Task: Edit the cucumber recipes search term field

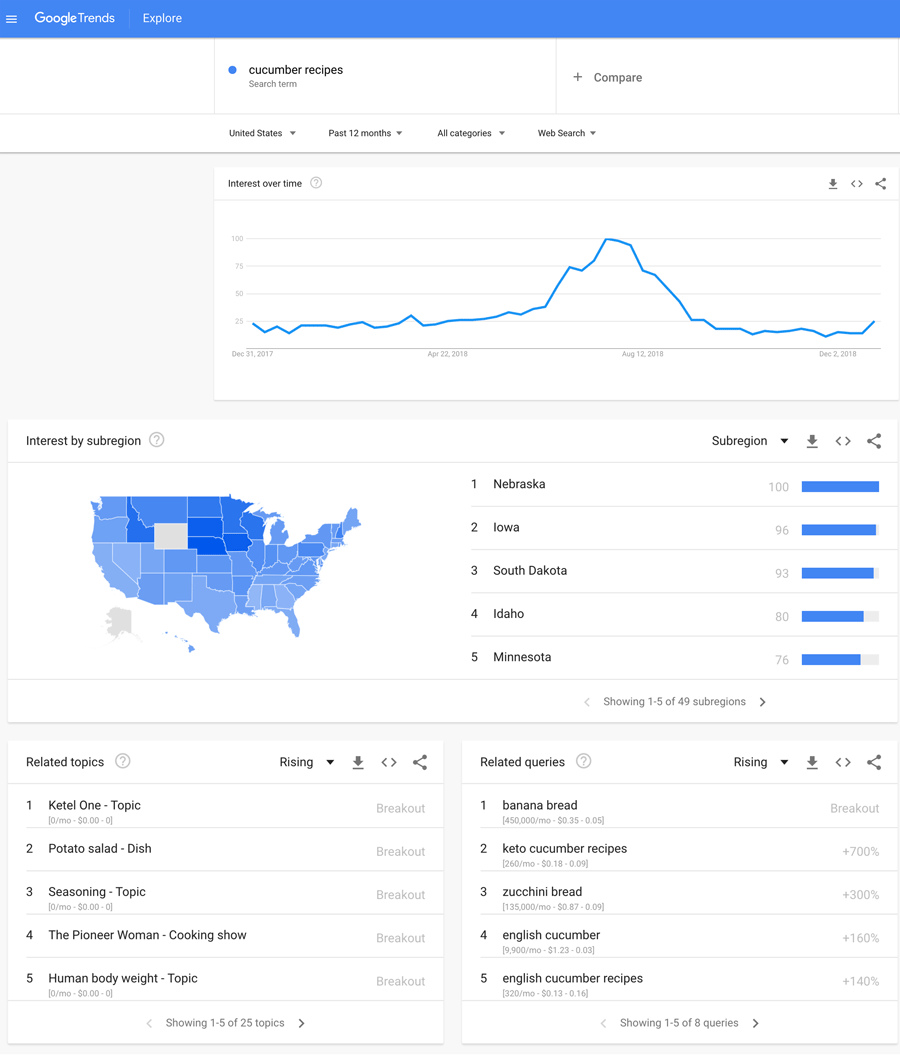Action: click(296, 70)
